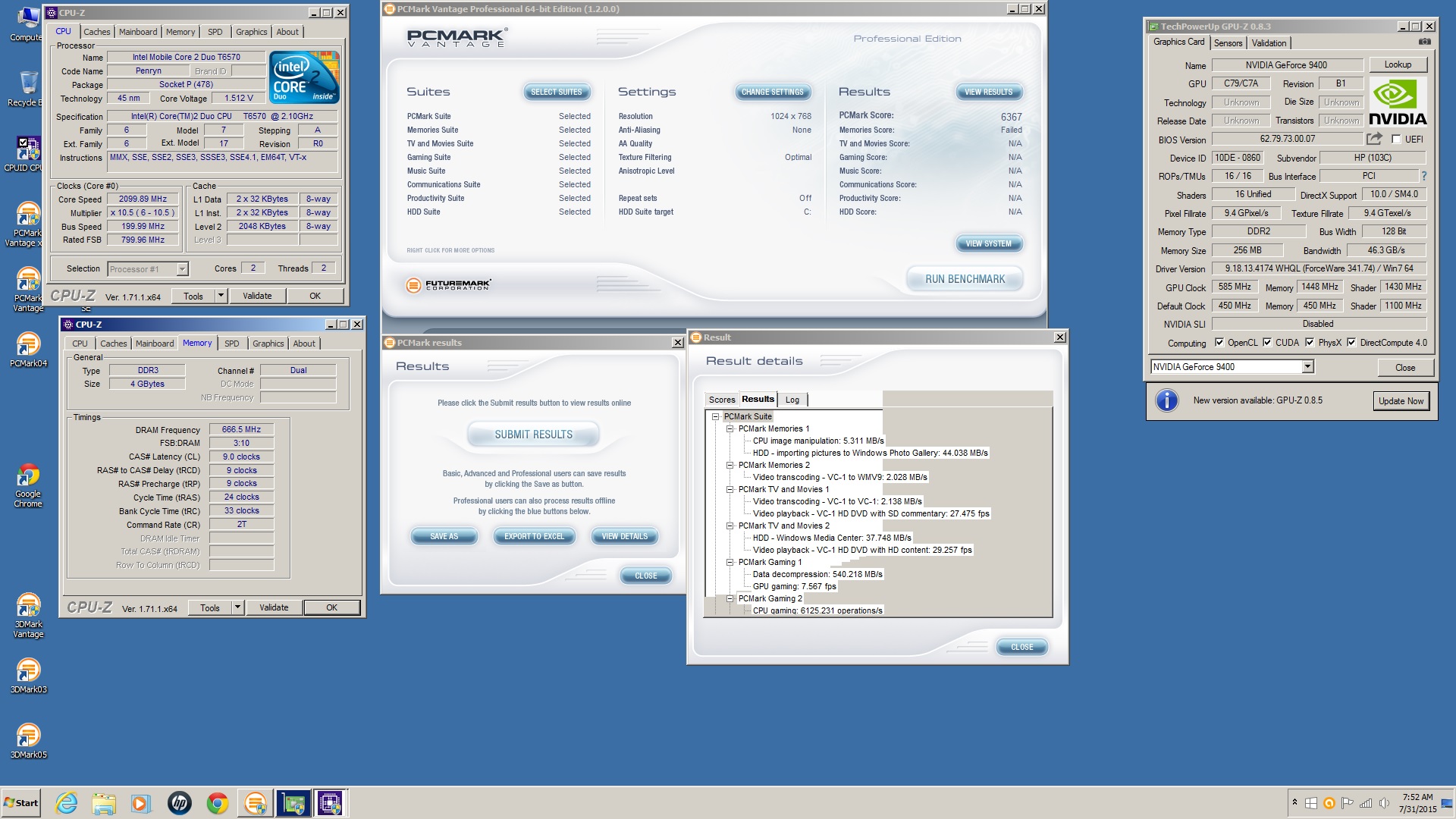1456x819 pixels.
Task: Click CHANGE SETTINGS in PCMark Vantage
Action: 772,92
